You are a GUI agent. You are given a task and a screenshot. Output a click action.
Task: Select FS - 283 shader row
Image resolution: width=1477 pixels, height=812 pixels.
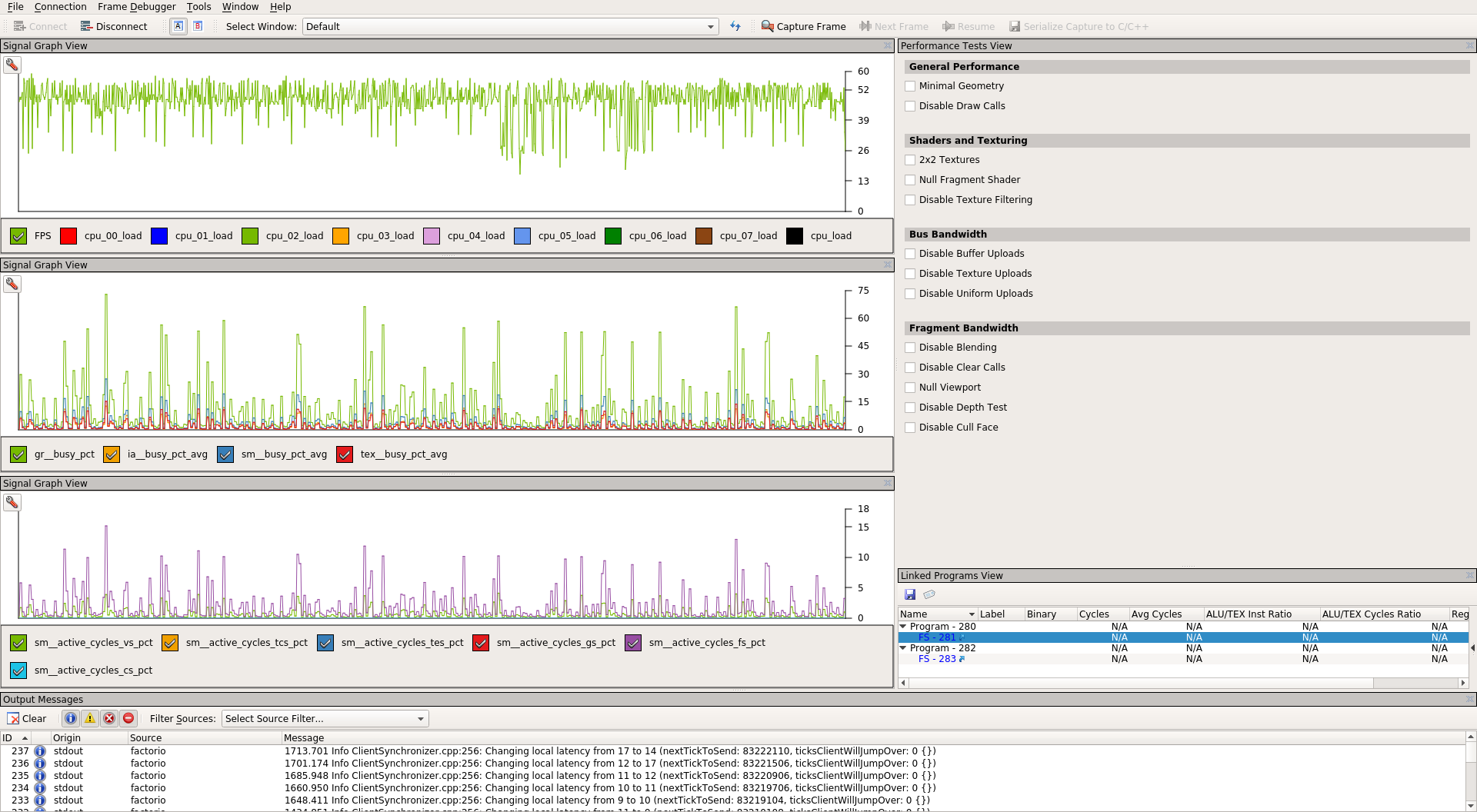(x=1183, y=659)
